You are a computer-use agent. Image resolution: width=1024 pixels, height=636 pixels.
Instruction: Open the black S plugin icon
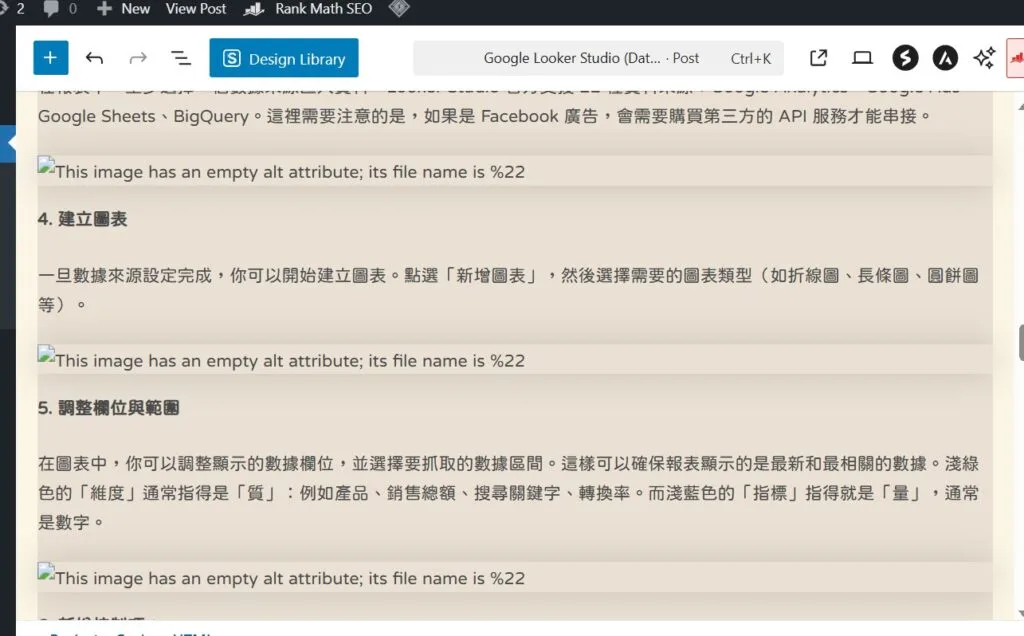(x=905, y=58)
